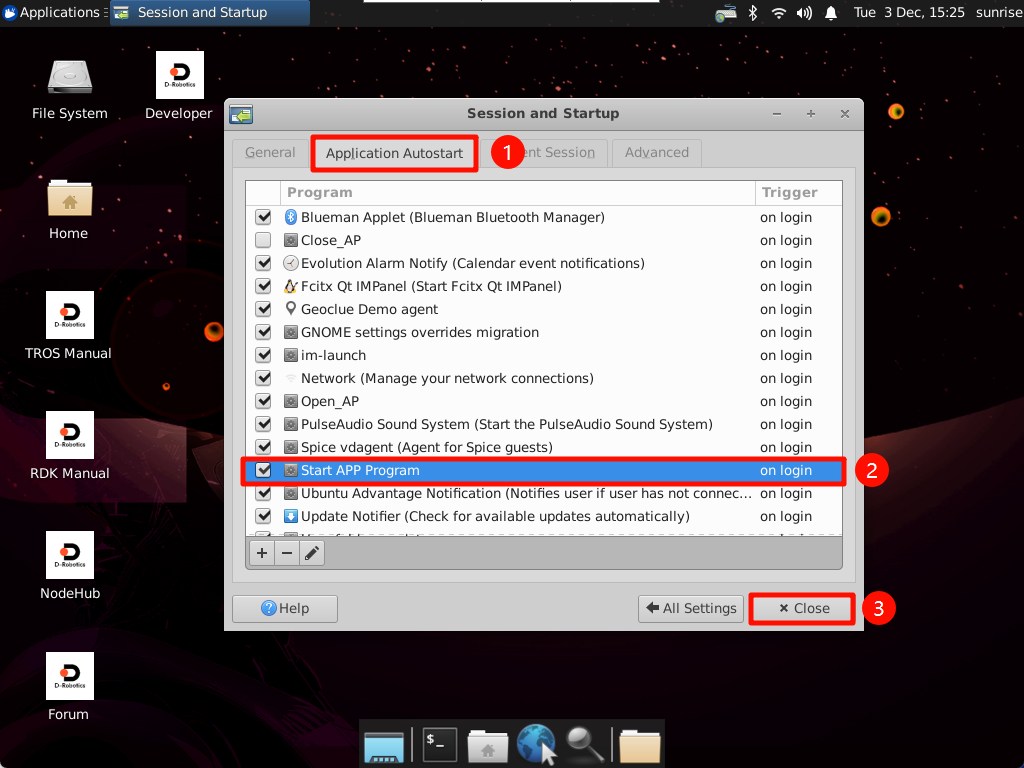Uncheck the PulseAudio Sound System checkbox
The width and height of the screenshot is (1024, 768).
coord(263,424)
